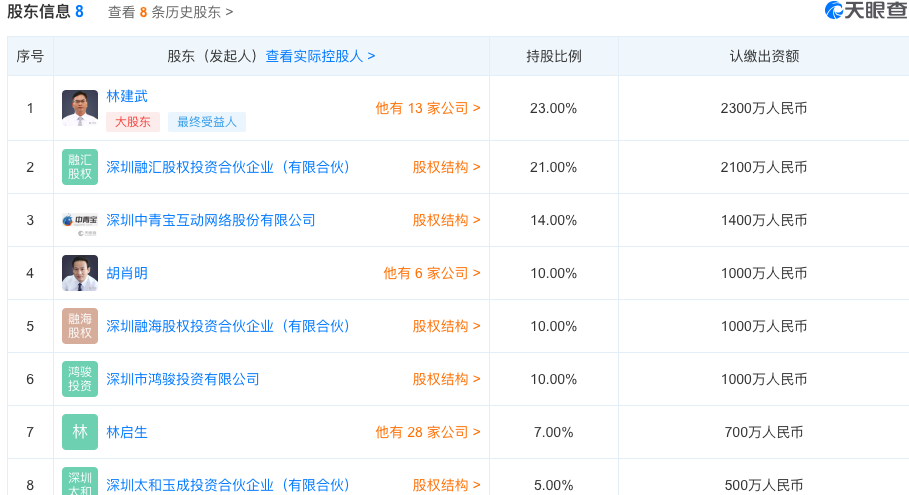Click the 最终受益人 tag
The width and height of the screenshot is (909, 495).
point(207,122)
